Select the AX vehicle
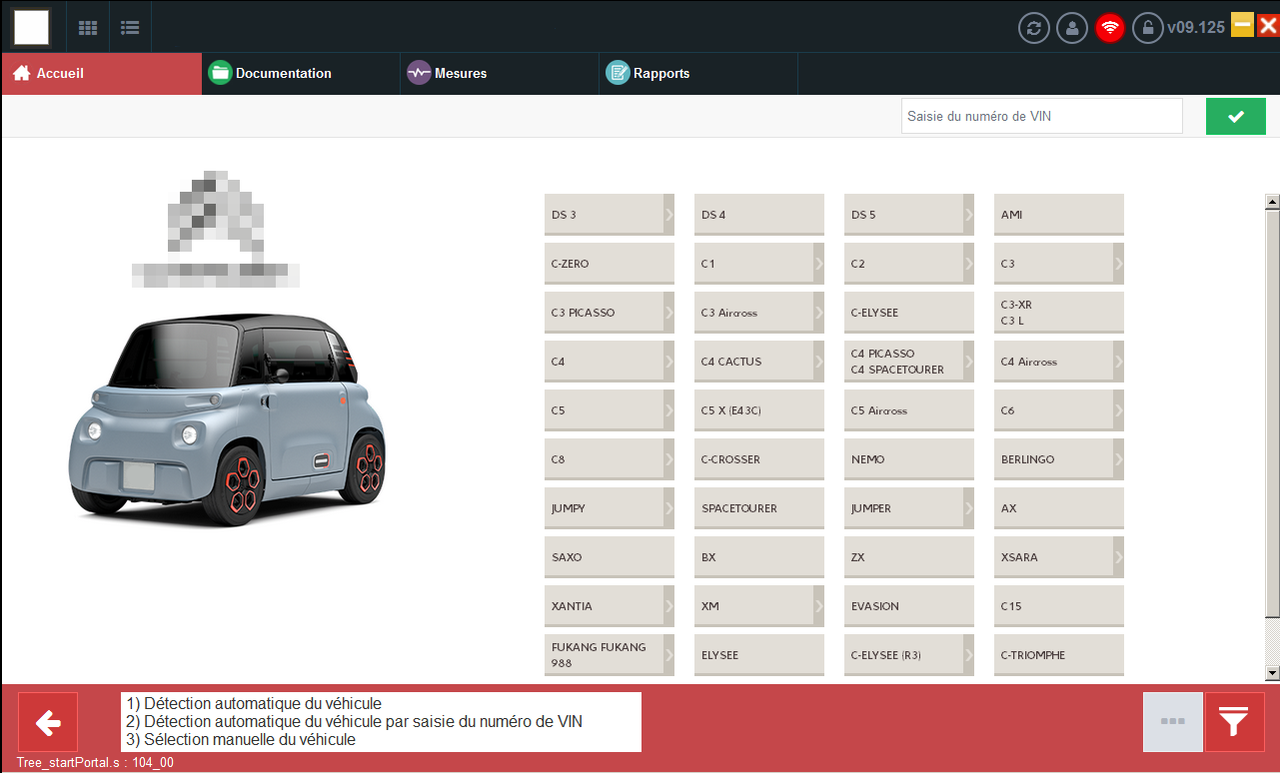 pyautogui.click(x=1059, y=509)
